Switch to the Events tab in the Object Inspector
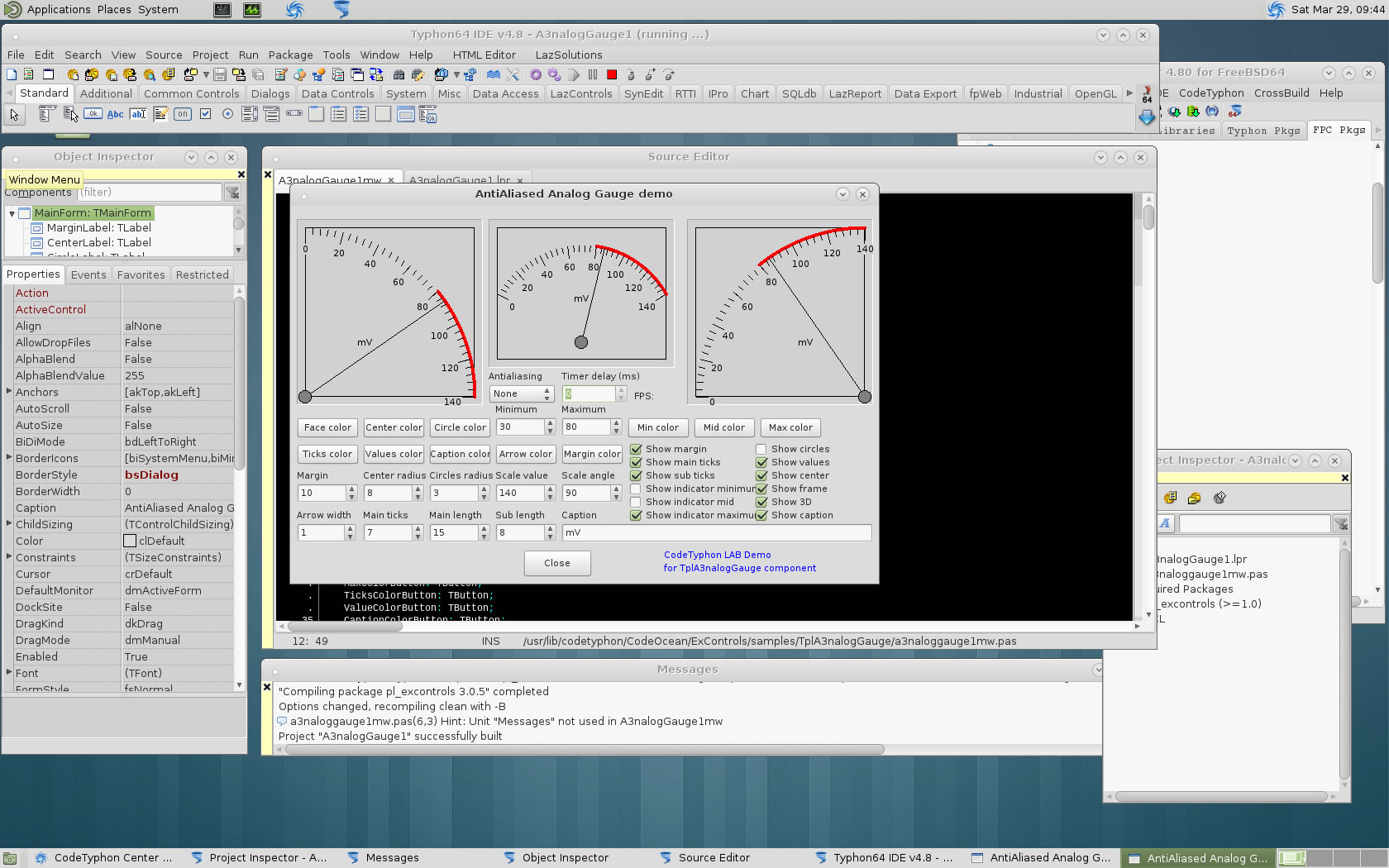 point(88,274)
